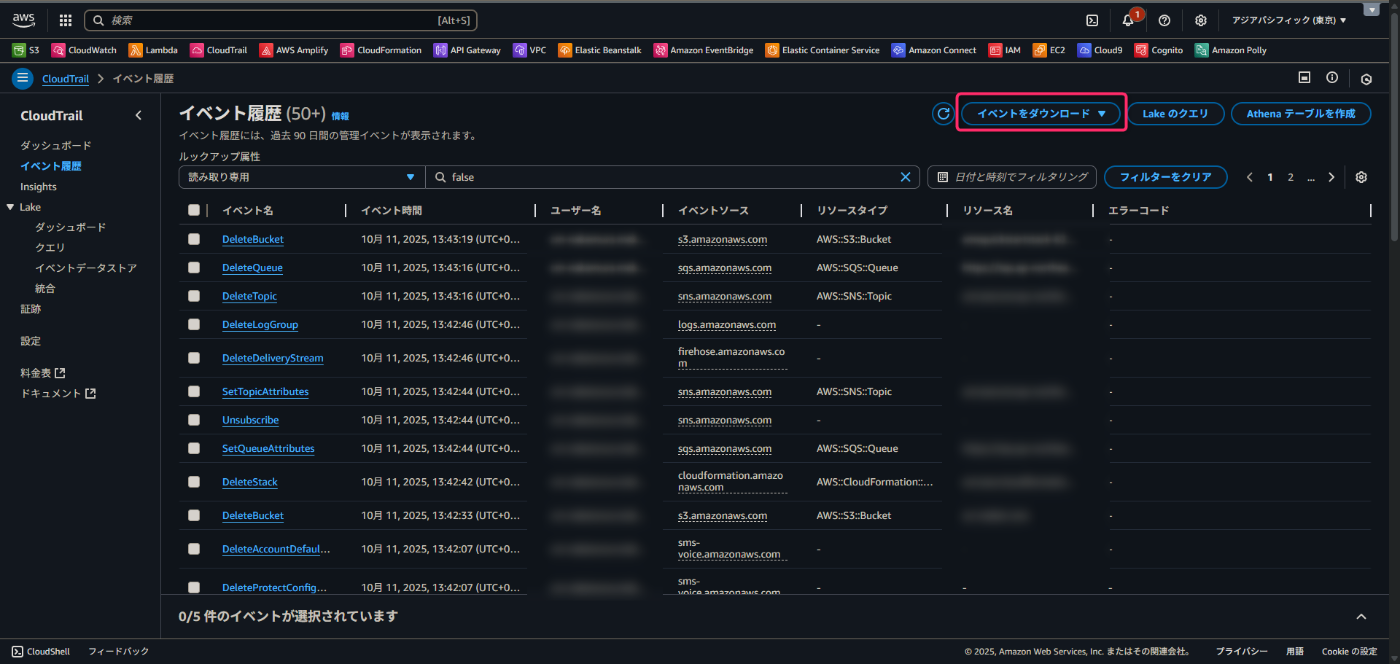This screenshot has width=1400, height=664.
Task: Check the DeleteDeliveryStream event row
Action: pos(194,358)
